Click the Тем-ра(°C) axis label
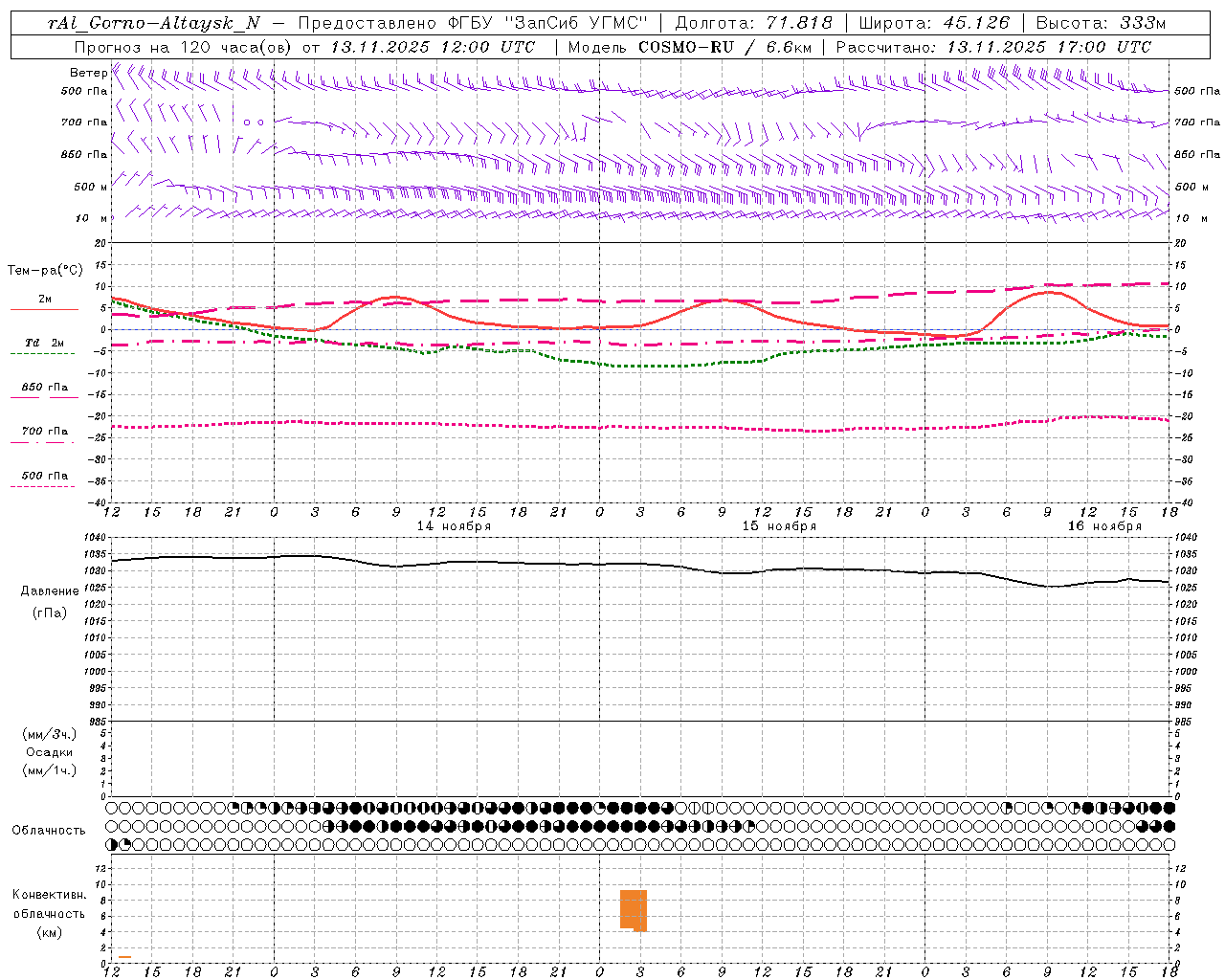Image resolution: width=1225 pixels, height=980 pixels. coord(45,271)
